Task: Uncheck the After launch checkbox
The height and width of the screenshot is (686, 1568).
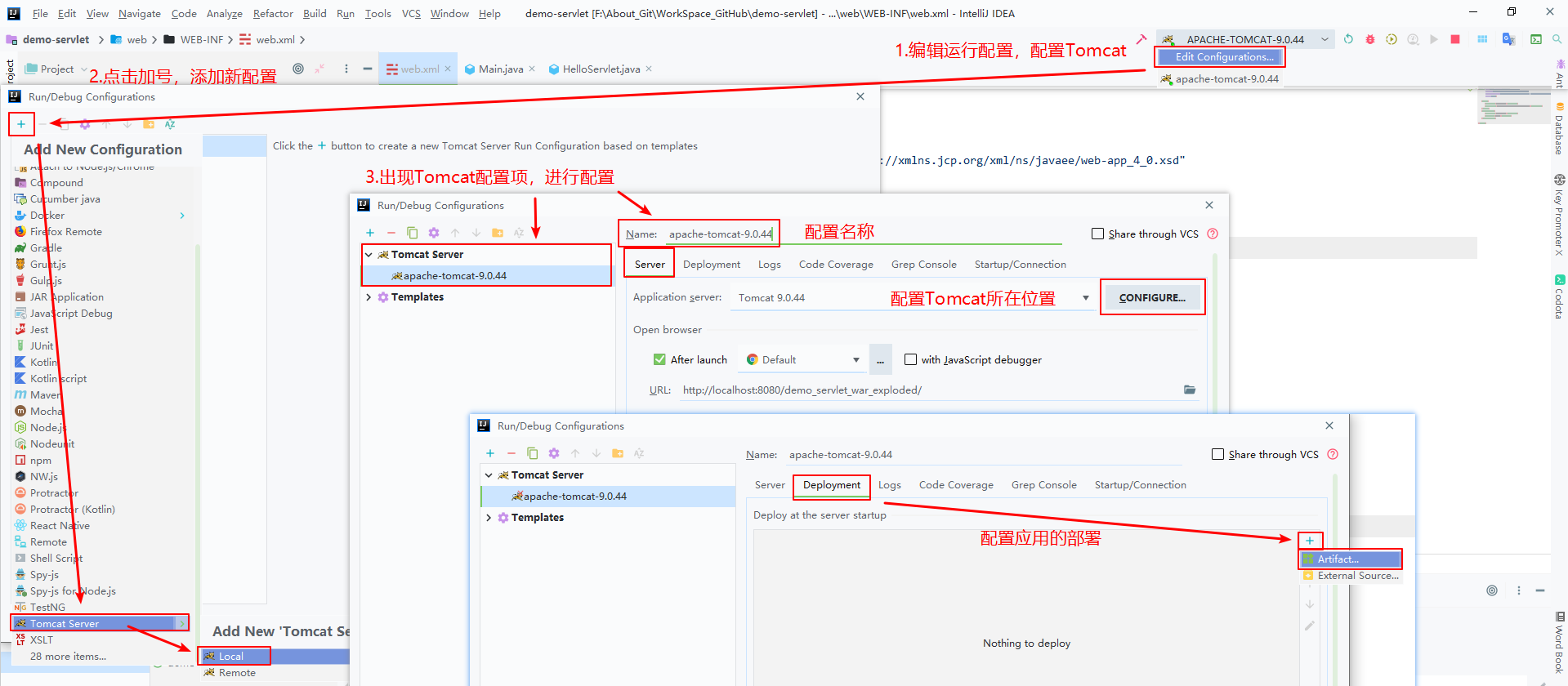Action: coord(659,359)
